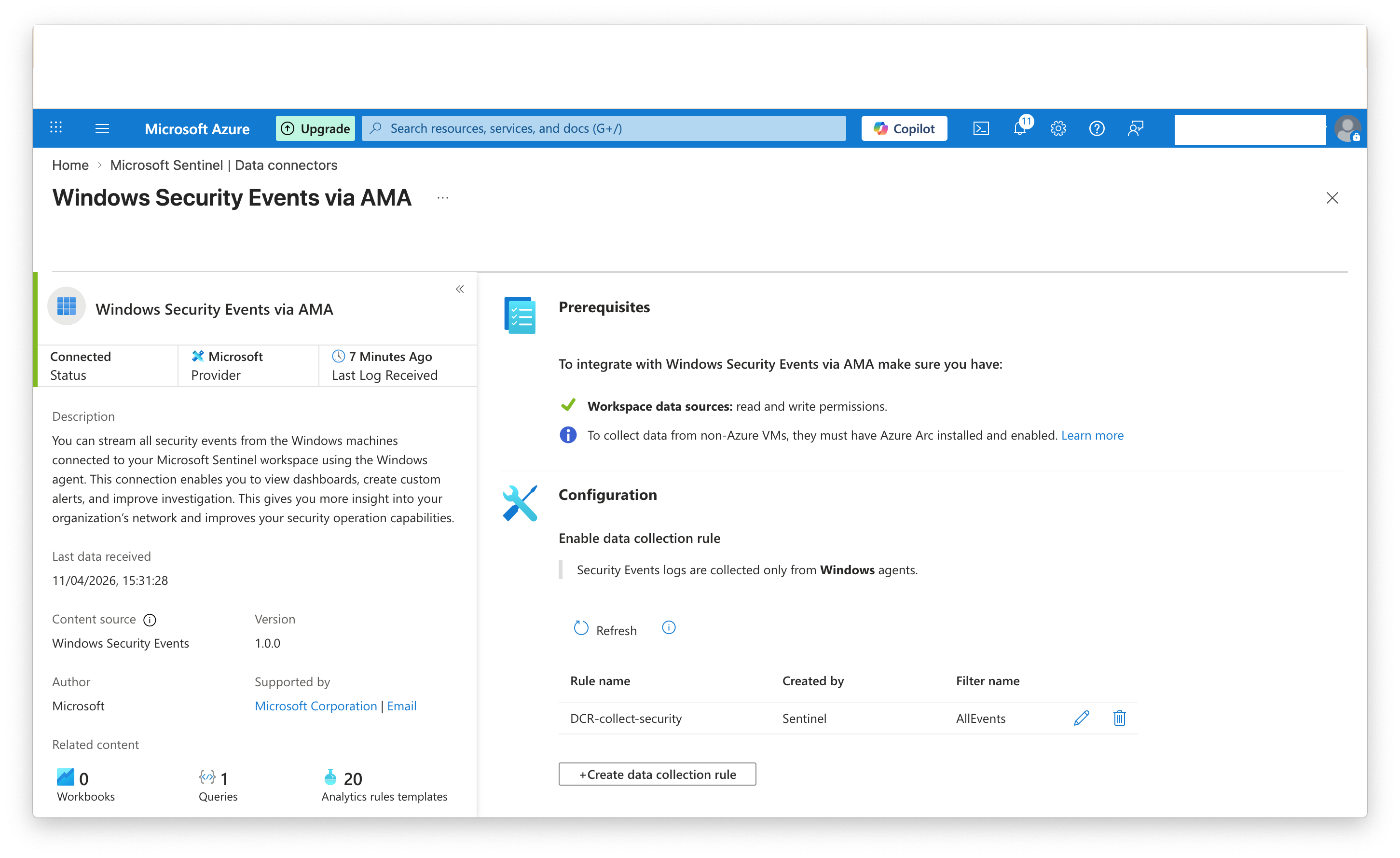Click Create data collection rule button

coord(657,775)
